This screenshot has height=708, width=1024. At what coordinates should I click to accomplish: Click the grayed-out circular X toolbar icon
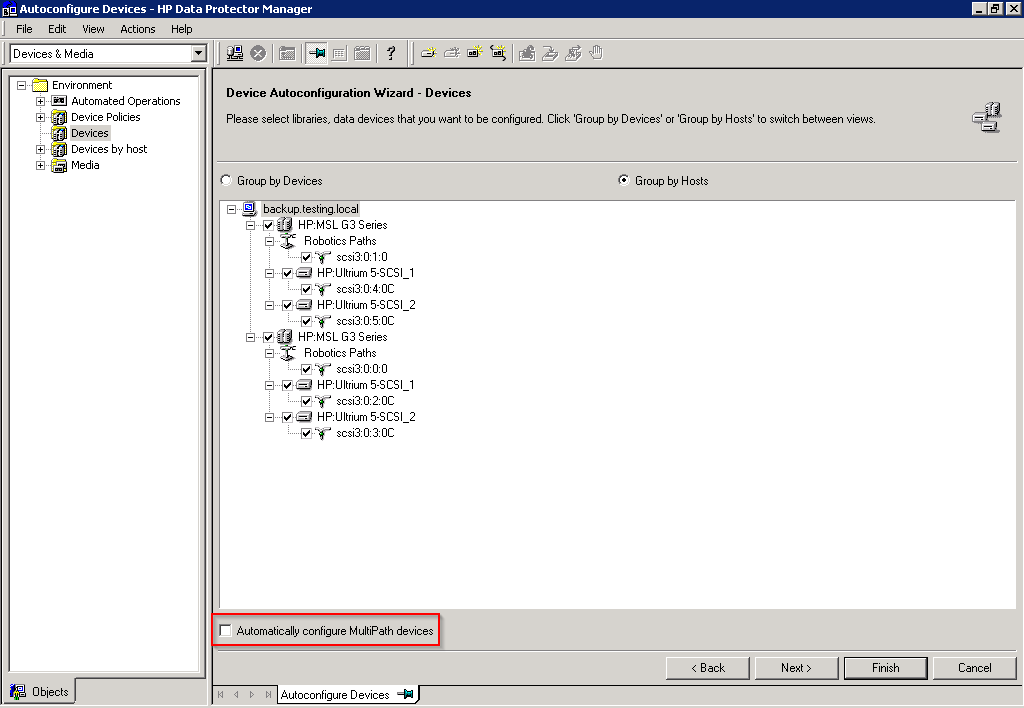[258, 53]
